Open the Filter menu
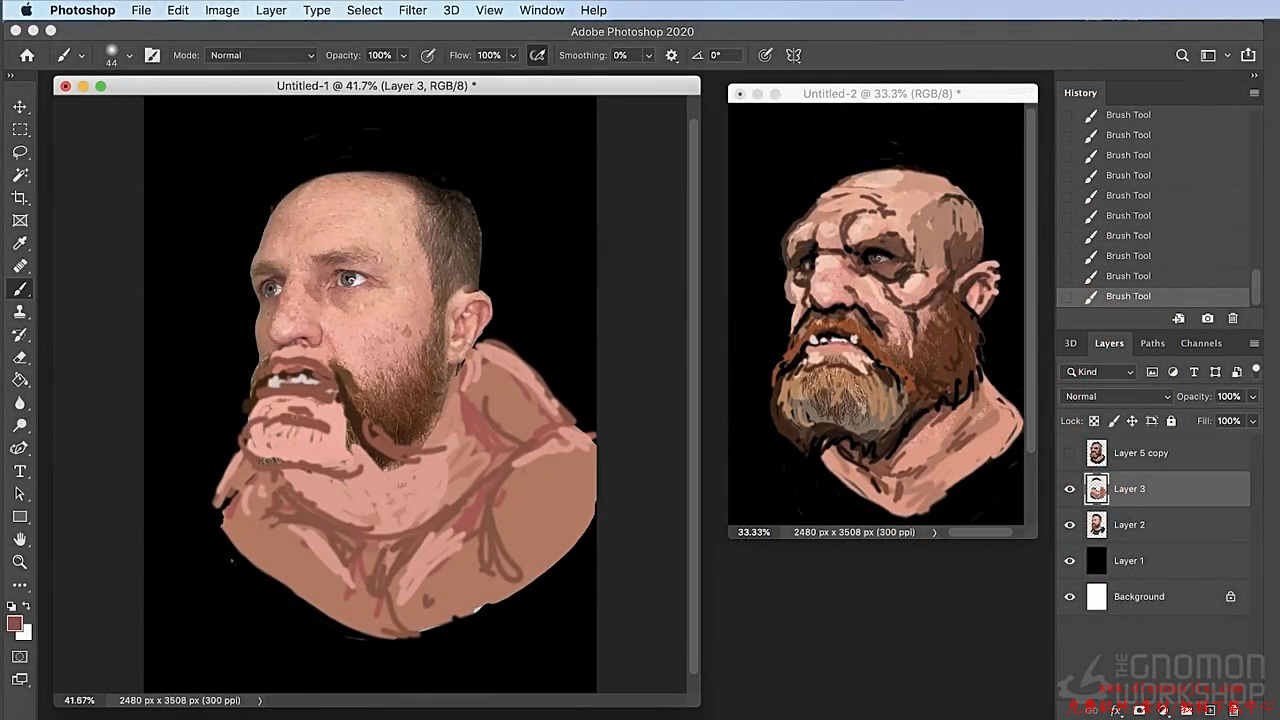 point(412,10)
